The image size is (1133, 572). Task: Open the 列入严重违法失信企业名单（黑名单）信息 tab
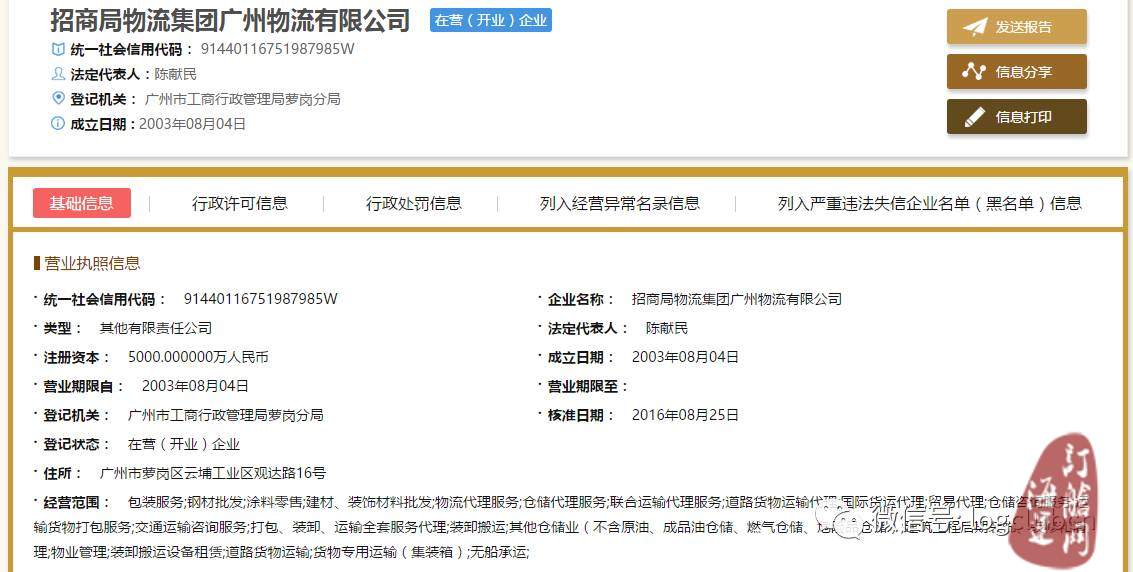pyautogui.click(x=929, y=204)
